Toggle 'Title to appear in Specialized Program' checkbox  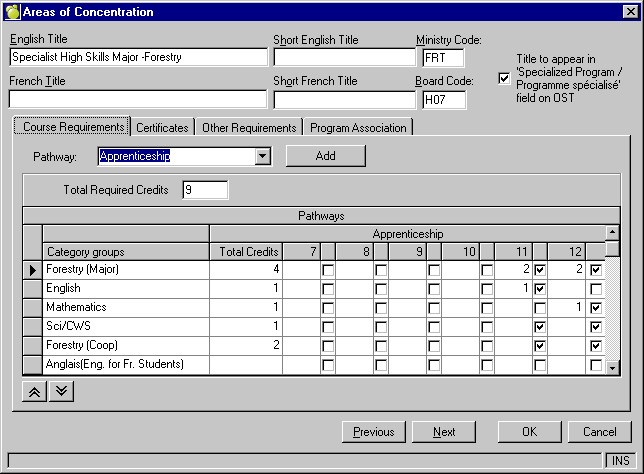pyautogui.click(x=504, y=78)
